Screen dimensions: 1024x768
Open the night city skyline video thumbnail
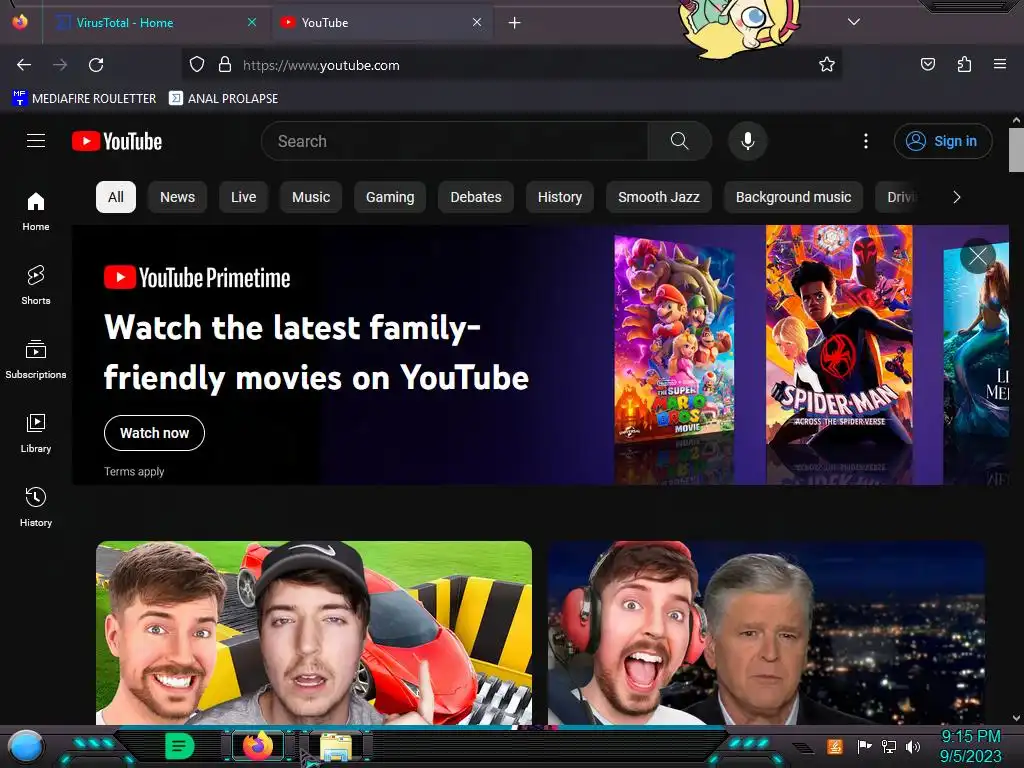coord(767,632)
